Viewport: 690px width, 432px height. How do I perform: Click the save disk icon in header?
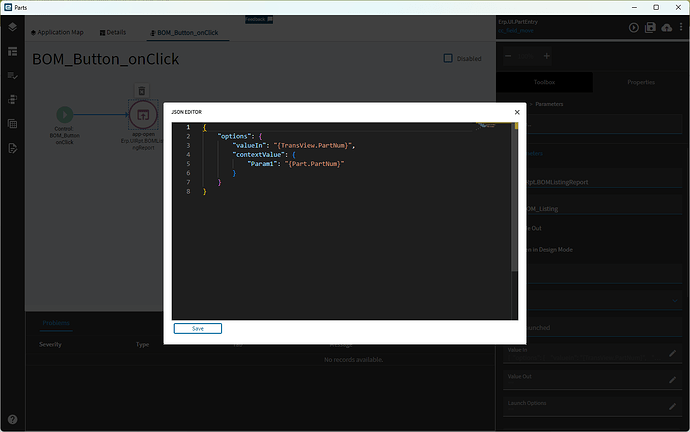coord(650,28)
